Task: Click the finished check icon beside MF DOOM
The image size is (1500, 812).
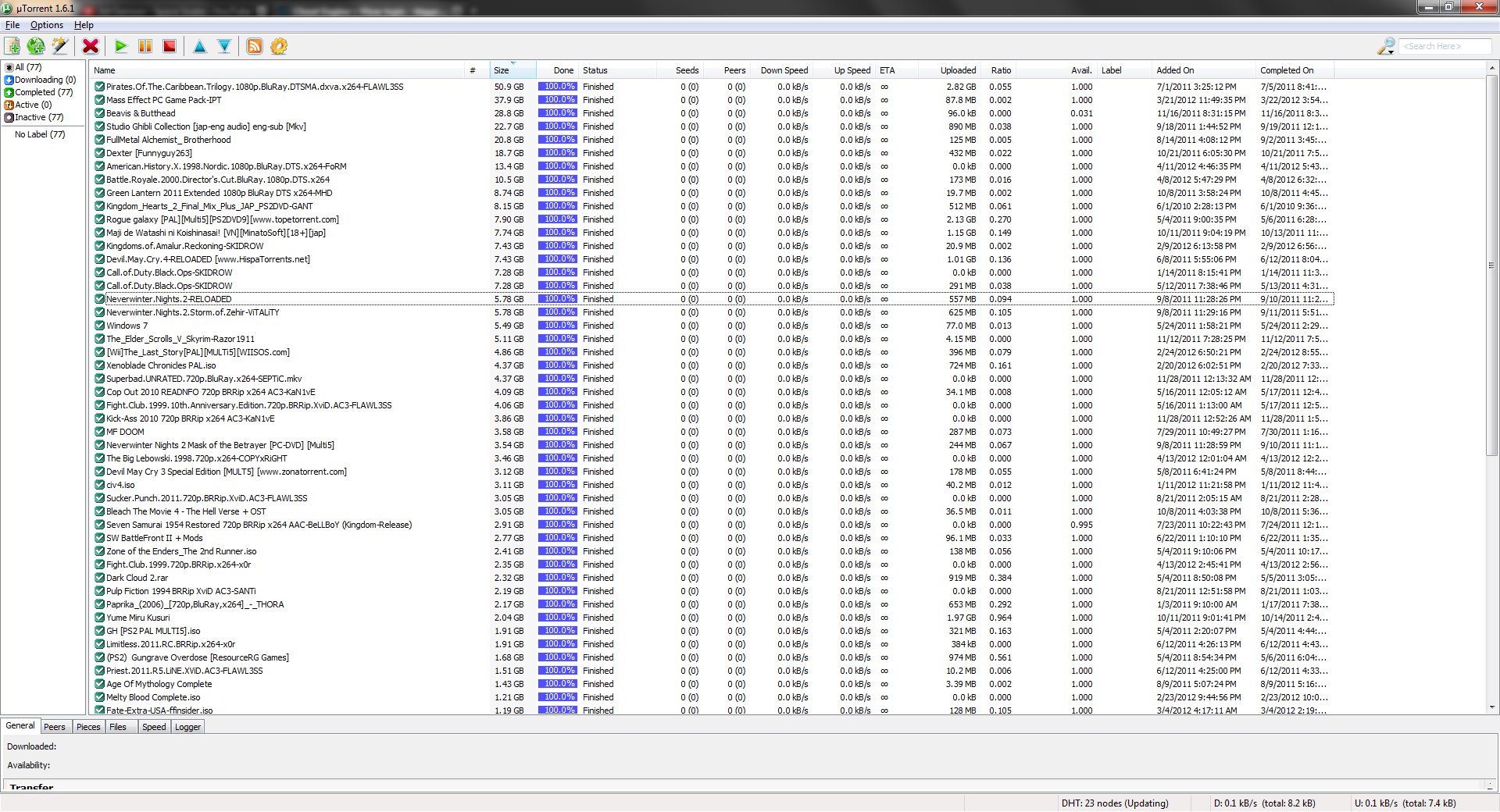Action: 99,432
